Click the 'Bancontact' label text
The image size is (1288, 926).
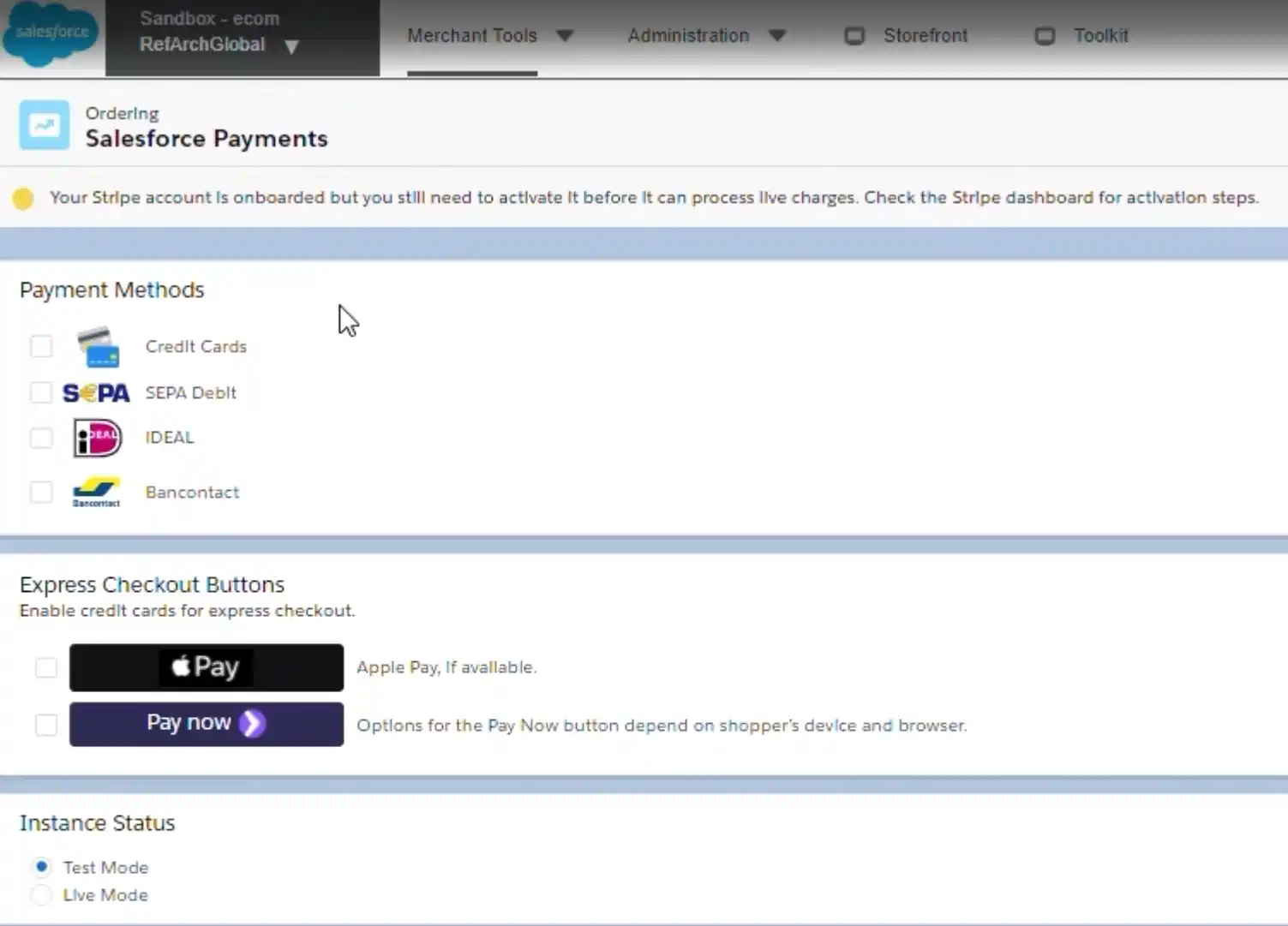[192, 492]
